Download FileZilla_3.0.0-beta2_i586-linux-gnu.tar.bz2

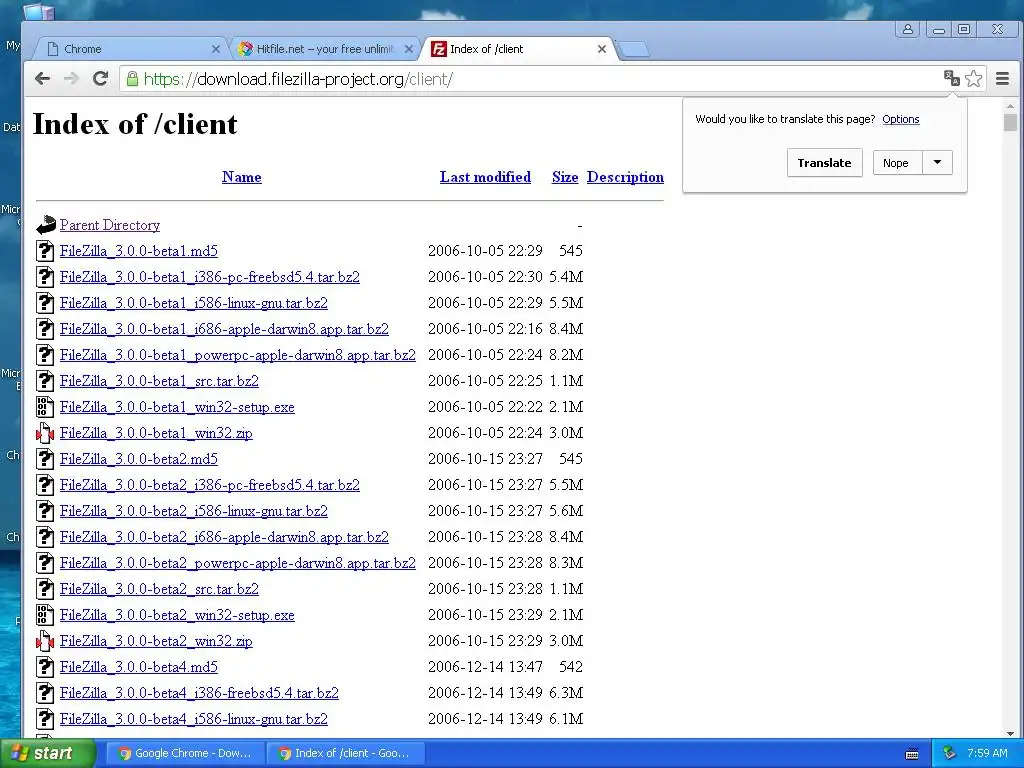point(194,511)
